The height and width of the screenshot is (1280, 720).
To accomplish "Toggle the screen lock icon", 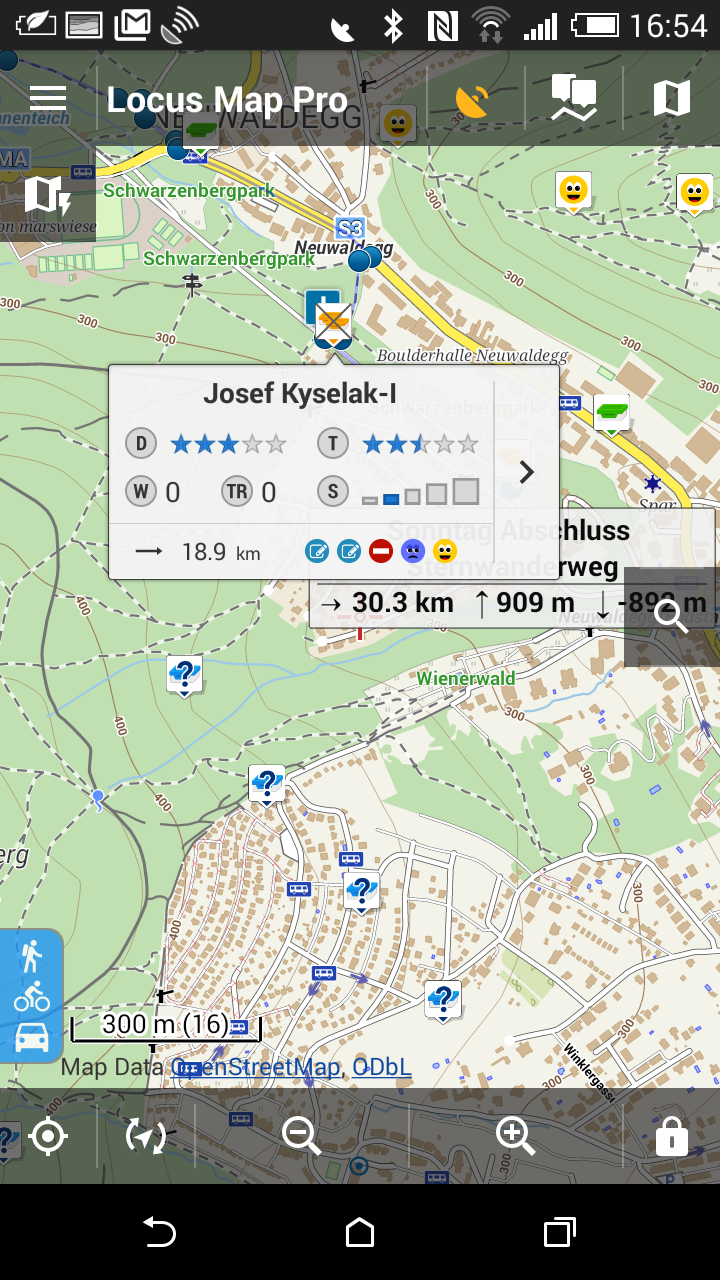I will [x=671, y=1137].
